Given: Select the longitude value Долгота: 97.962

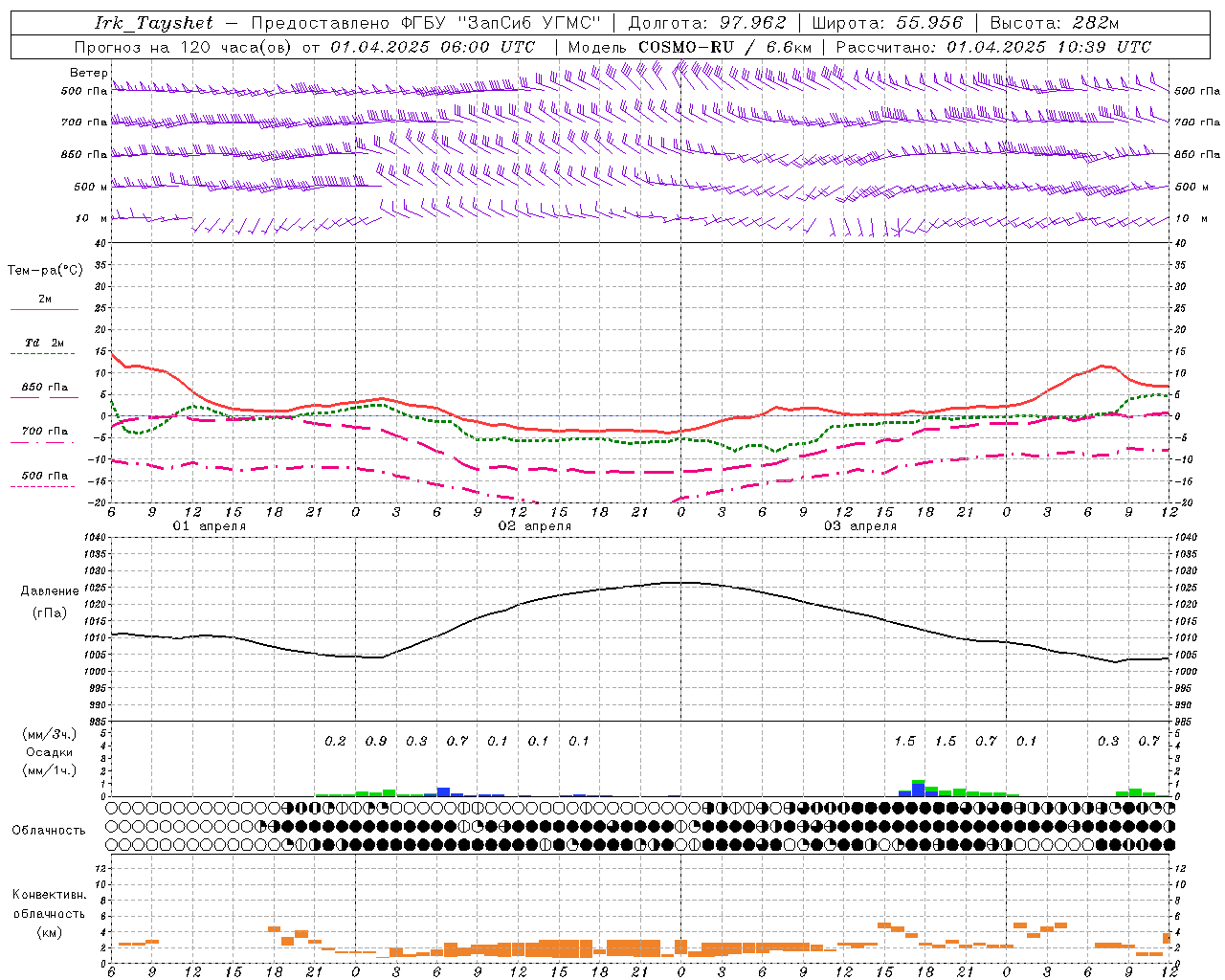Looking at the screenshot, I should [707, 24].
